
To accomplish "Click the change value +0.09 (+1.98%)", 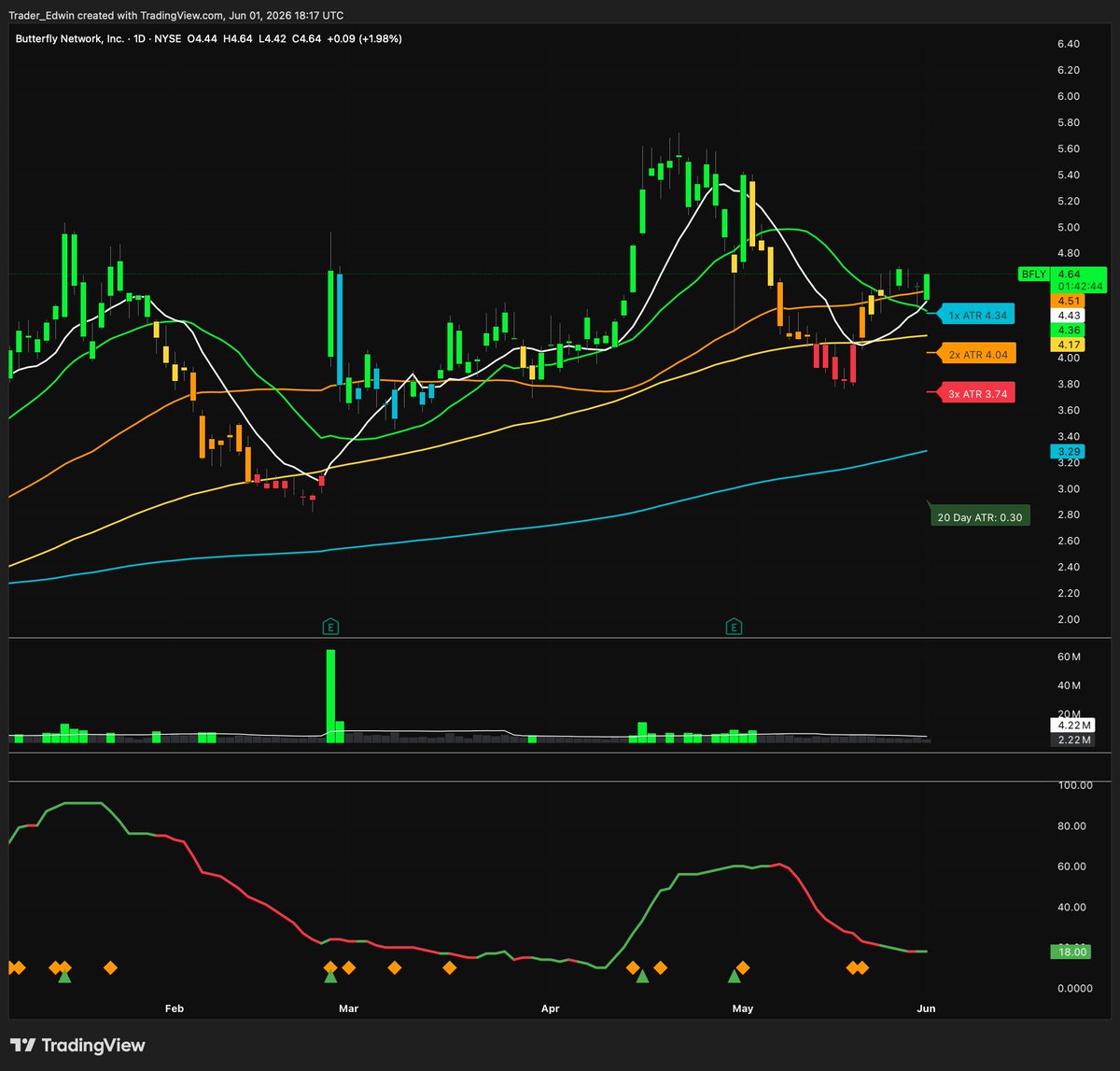I will coord(366,39).
